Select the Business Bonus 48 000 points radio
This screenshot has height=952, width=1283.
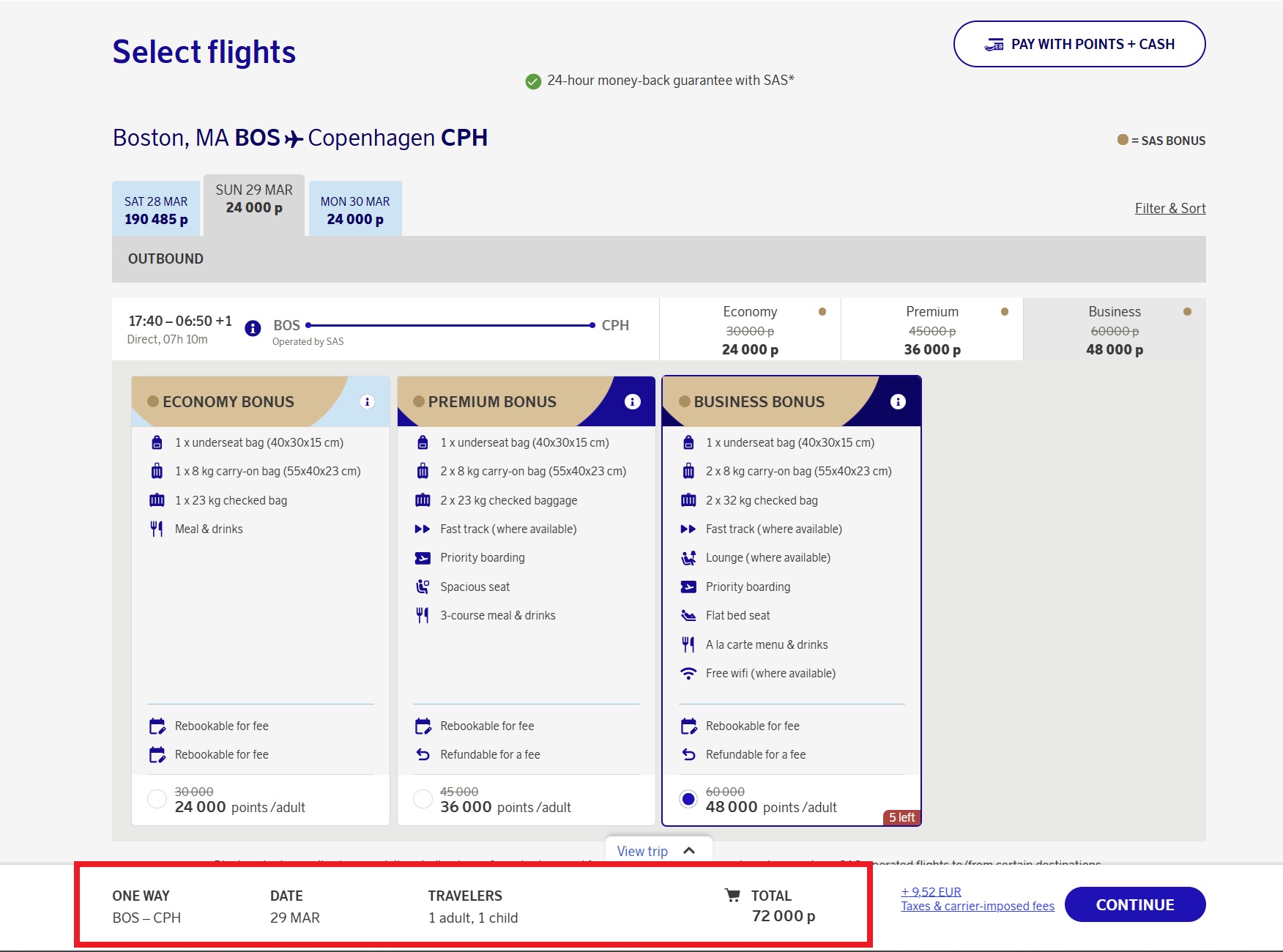pyautogui.click(x=688, y=799)
